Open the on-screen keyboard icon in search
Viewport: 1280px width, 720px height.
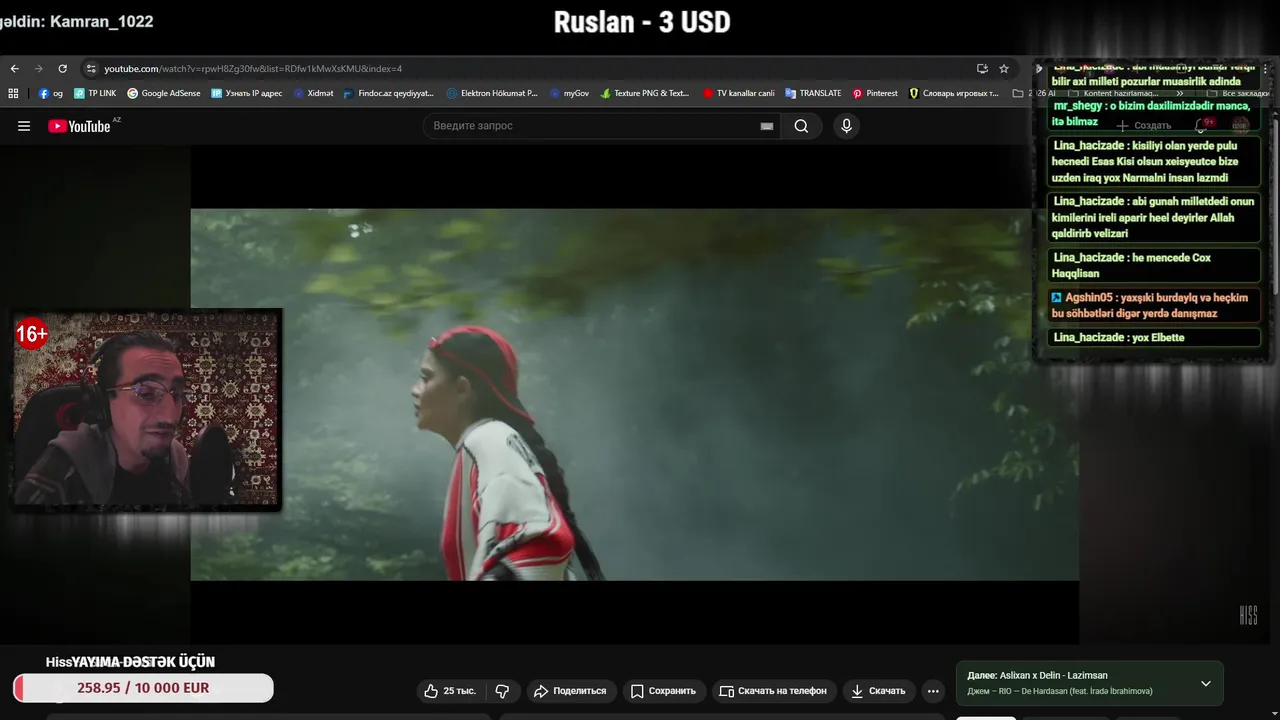tap(767, 126)
